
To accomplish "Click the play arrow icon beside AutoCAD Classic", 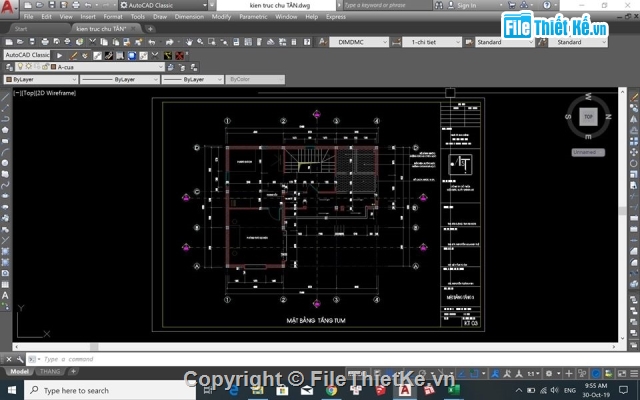I will click(60, 56).
